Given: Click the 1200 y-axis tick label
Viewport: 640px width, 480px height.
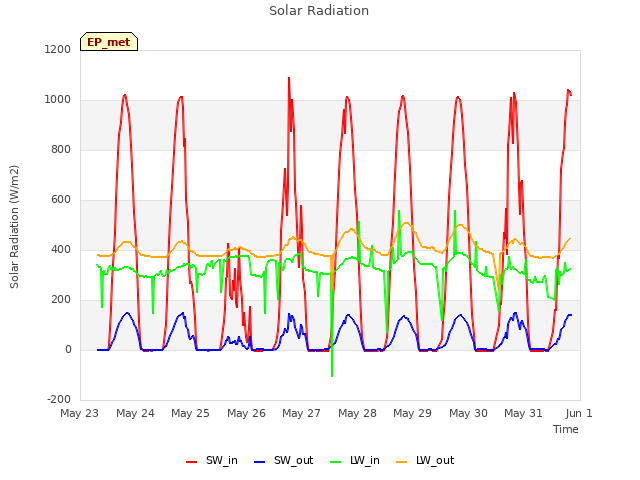Looking at the screenshot, I should 58,49.
